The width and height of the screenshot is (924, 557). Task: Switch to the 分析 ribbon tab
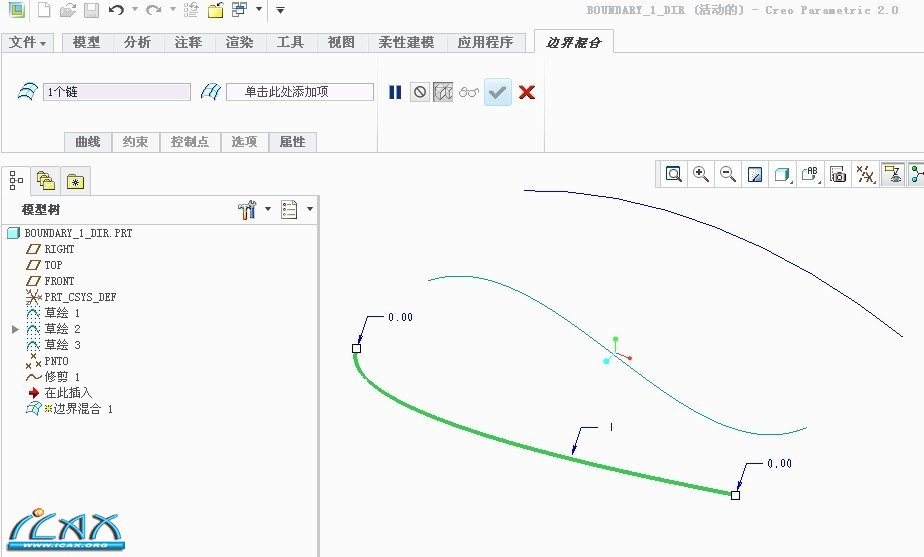click(x=137, y=42)
